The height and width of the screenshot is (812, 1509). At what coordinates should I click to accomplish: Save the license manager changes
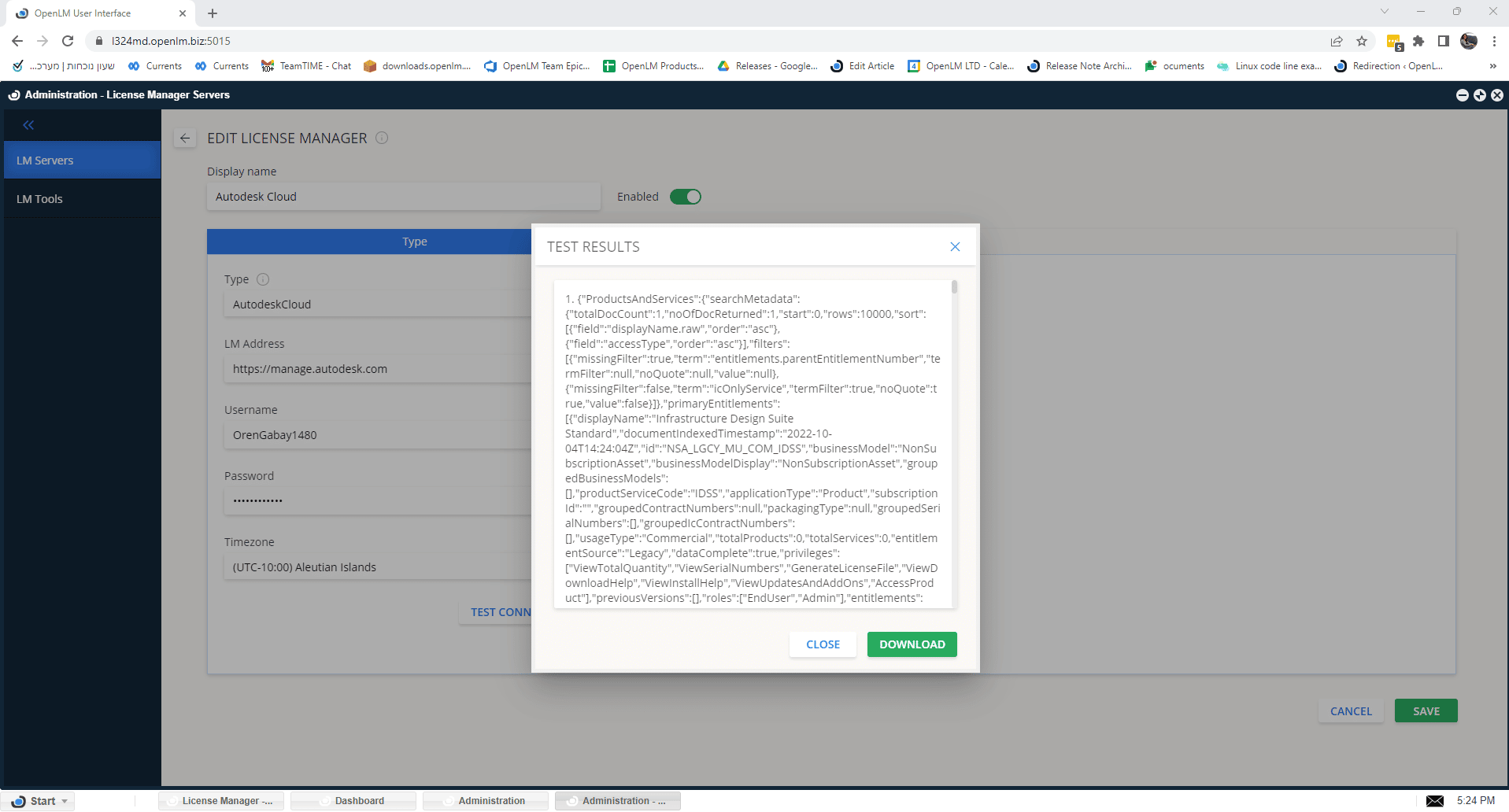(x=1426, y=710)
